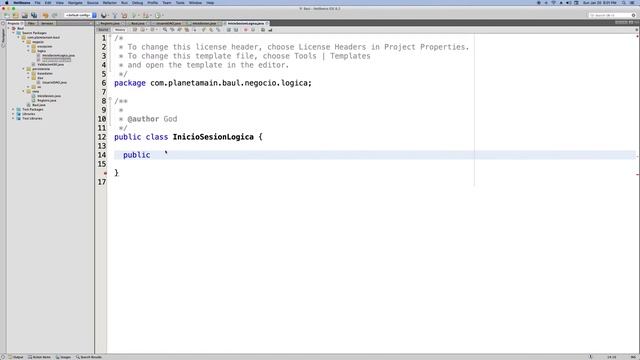The width and height of the screenshot is (640, 360).
Task: Click the Redo toolbar icon
Action: (54, 16)
